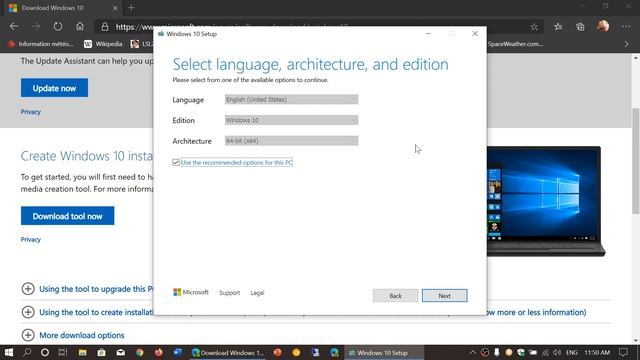The width and height of the screenshot is (640, 360).
Task: Go to browser home page
Action: [80, 27]
